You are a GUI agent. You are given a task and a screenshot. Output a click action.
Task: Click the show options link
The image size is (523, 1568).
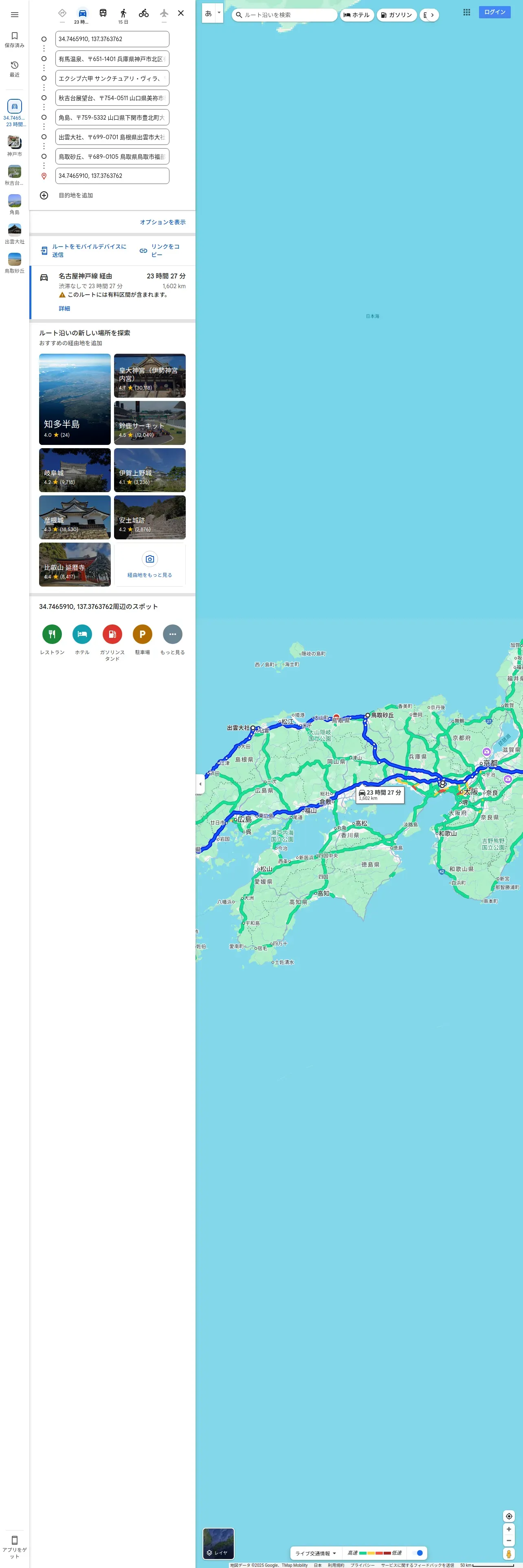pyautogui.click(x=163, y=222)
